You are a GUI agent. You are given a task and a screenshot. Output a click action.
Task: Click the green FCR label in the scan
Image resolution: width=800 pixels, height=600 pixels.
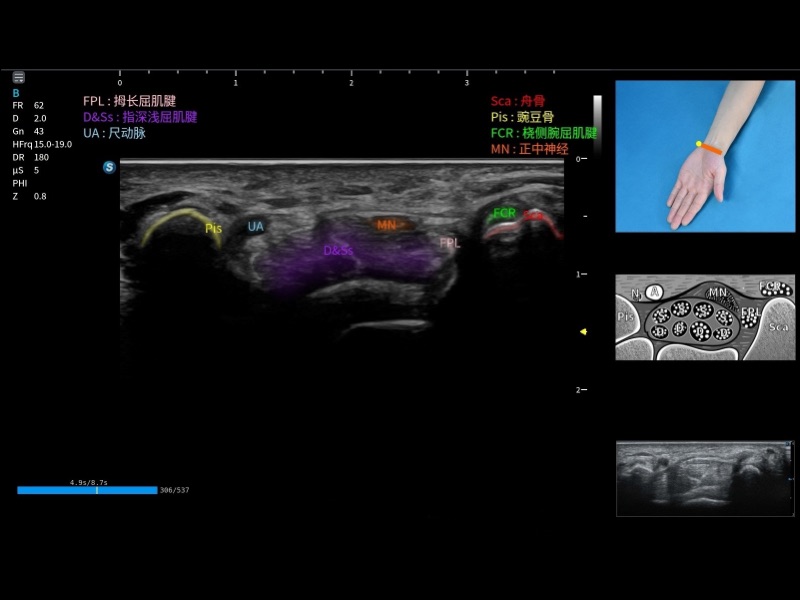(504, 213)
